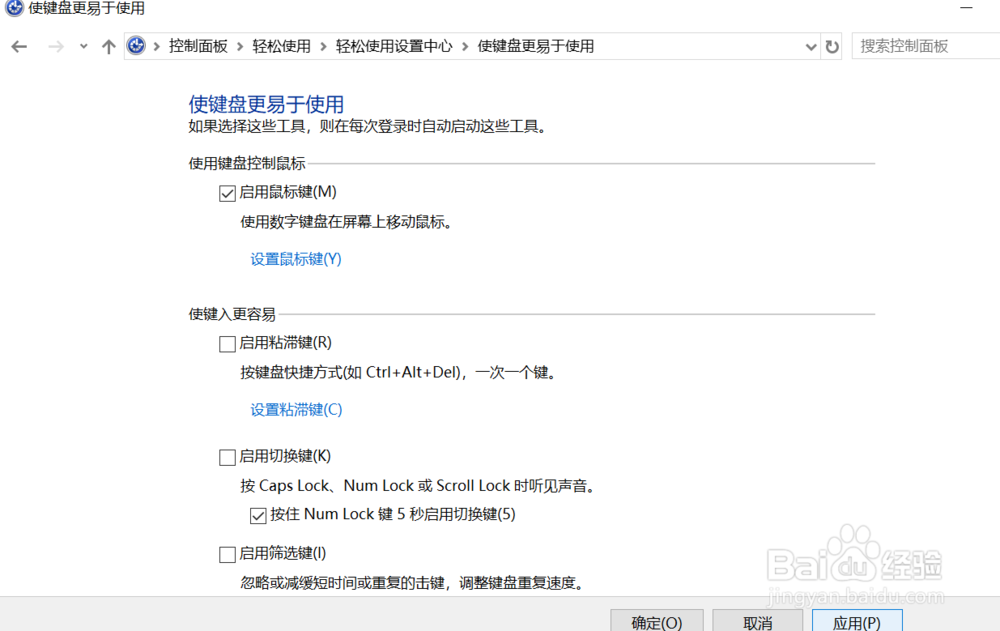Click the 应用(P) button
This screenshot has height=631, width=1000.
click(x=857, y=622)
